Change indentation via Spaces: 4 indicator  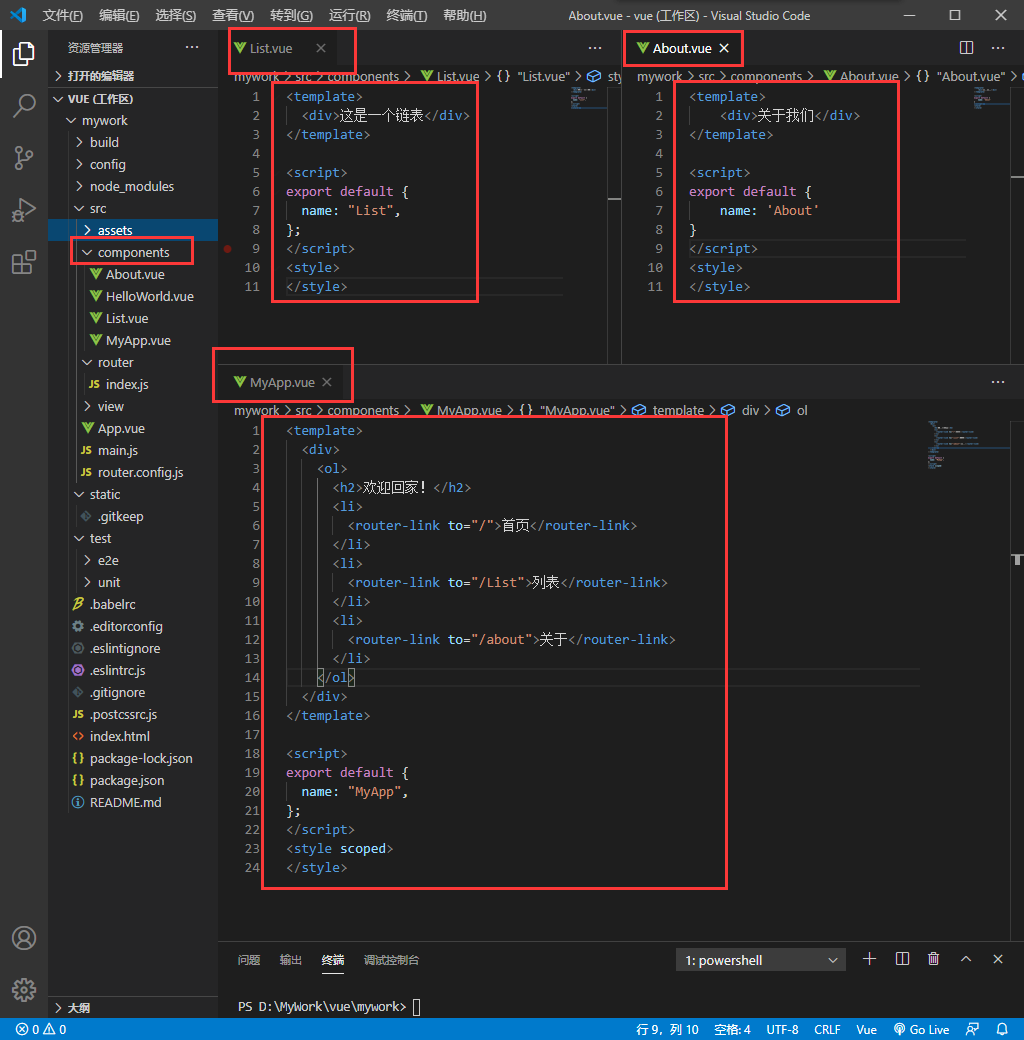click(732, 1029)
